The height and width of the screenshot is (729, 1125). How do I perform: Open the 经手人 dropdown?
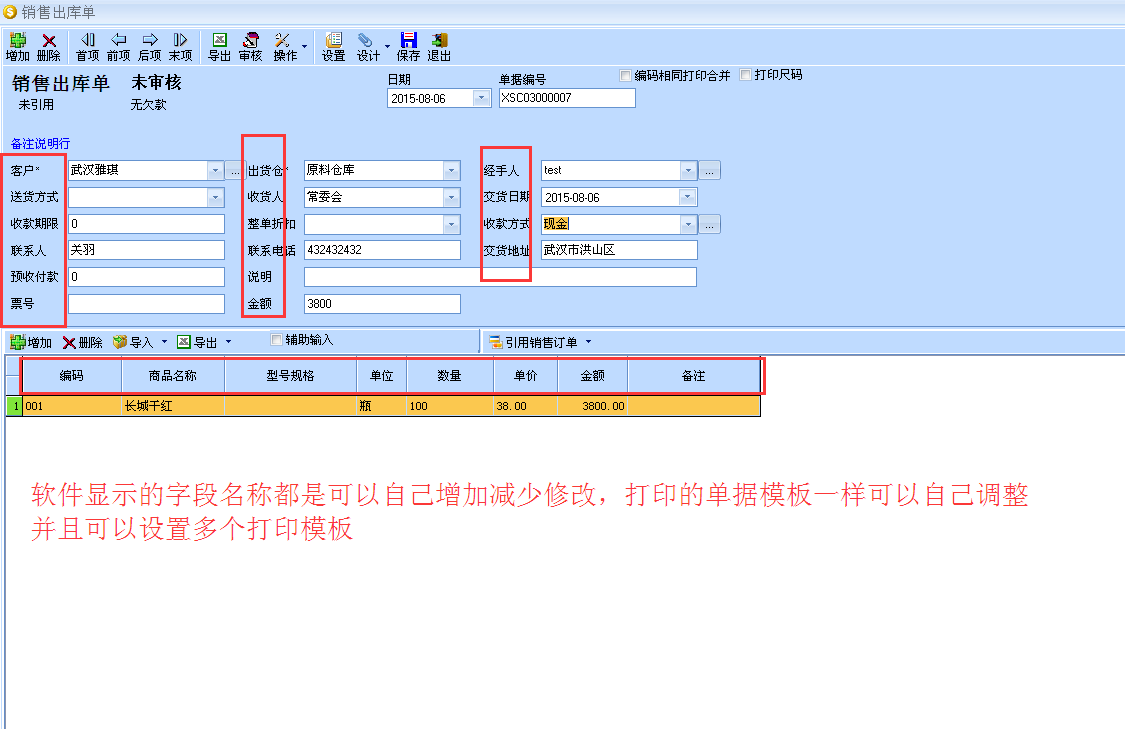(x=688, y=170)
